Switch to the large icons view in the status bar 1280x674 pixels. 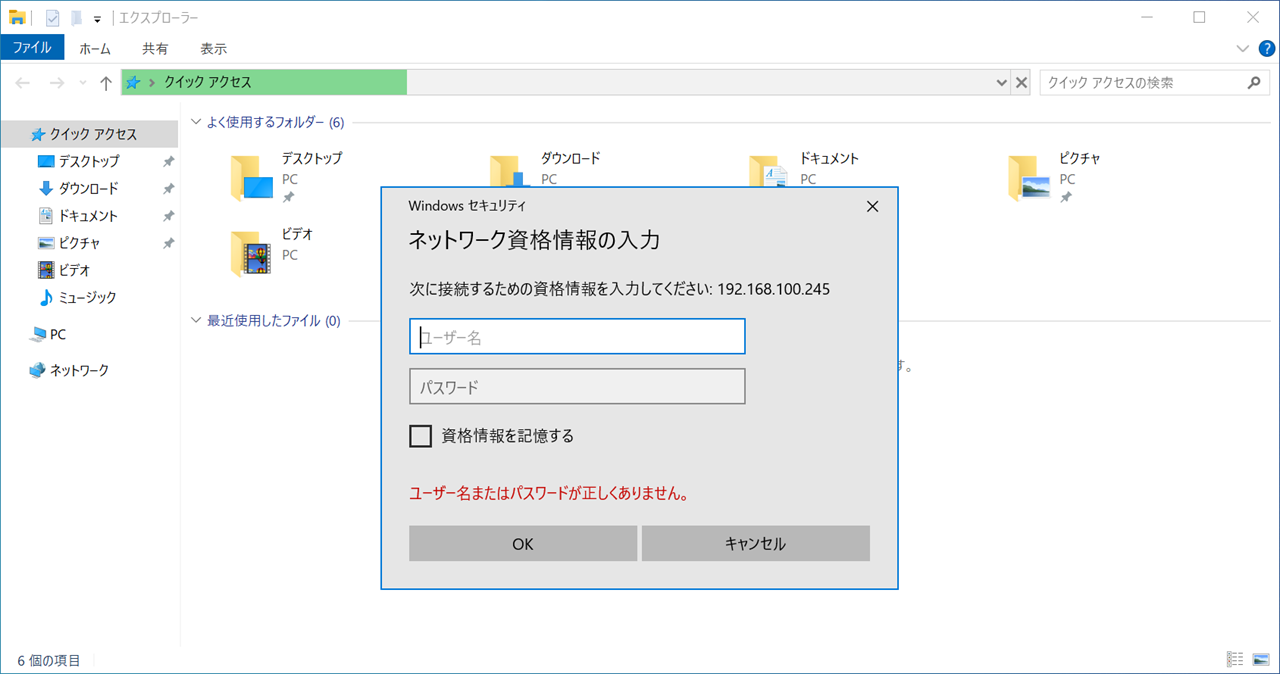click(x=1260, y=659)
